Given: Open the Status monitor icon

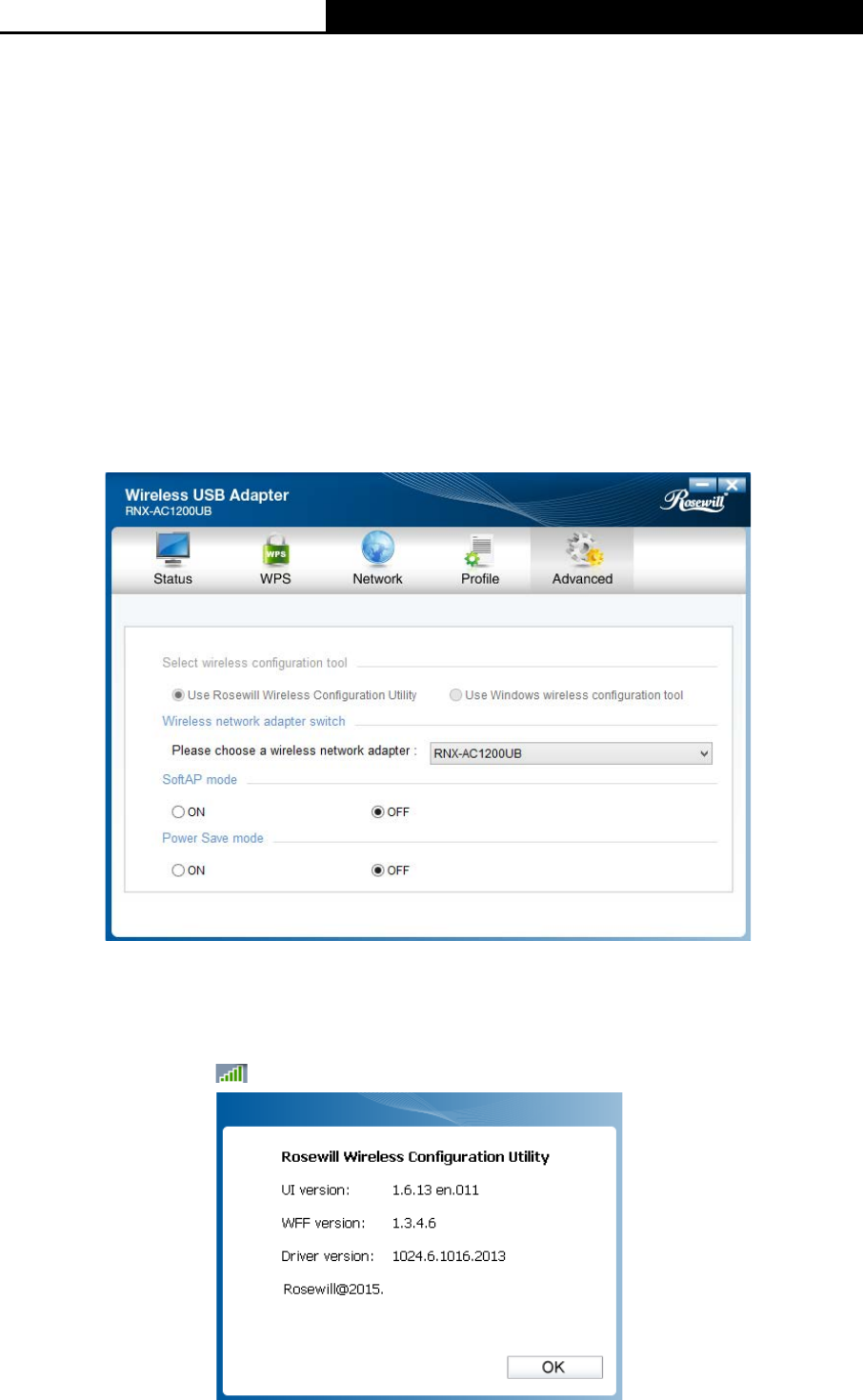Looking at the screenshot, I should [172, 550].
